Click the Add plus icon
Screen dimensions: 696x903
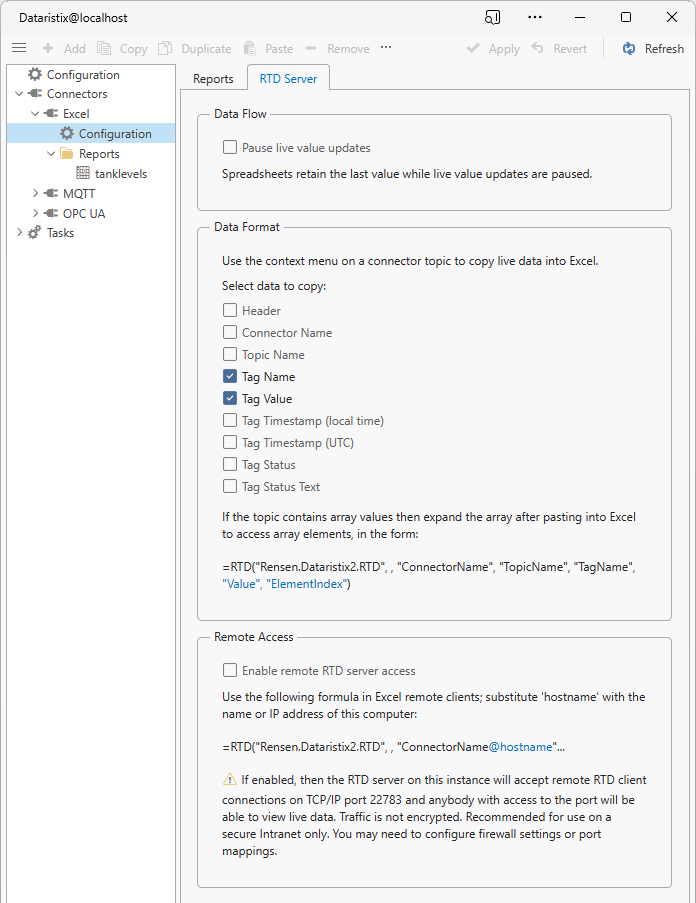[x=48, y=48]
